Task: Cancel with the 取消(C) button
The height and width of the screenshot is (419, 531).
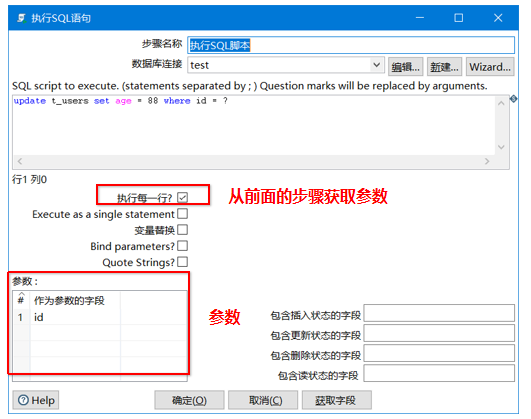Action: (263, 400)
